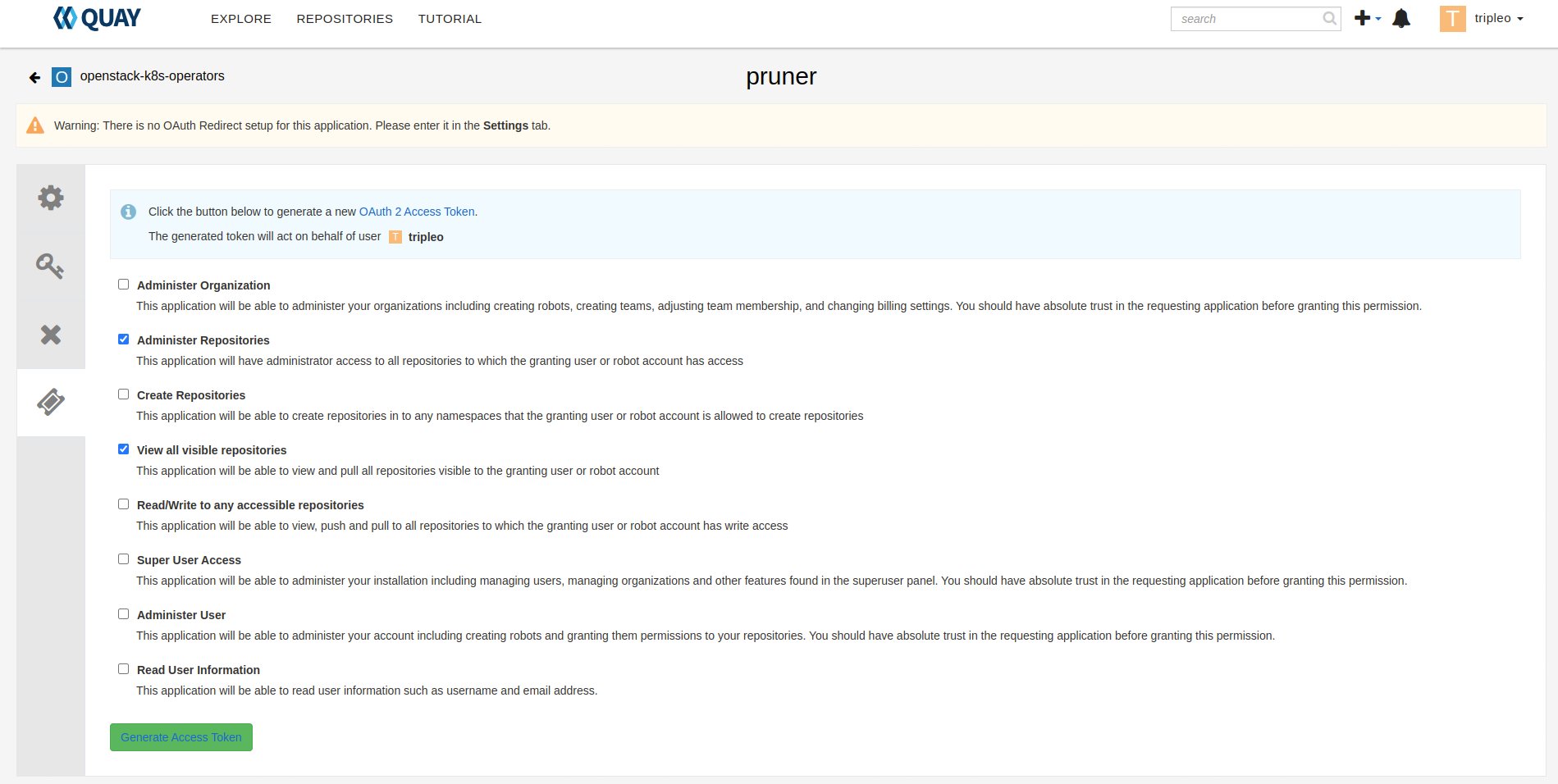Click the delete application X icon

click(51, 335)
